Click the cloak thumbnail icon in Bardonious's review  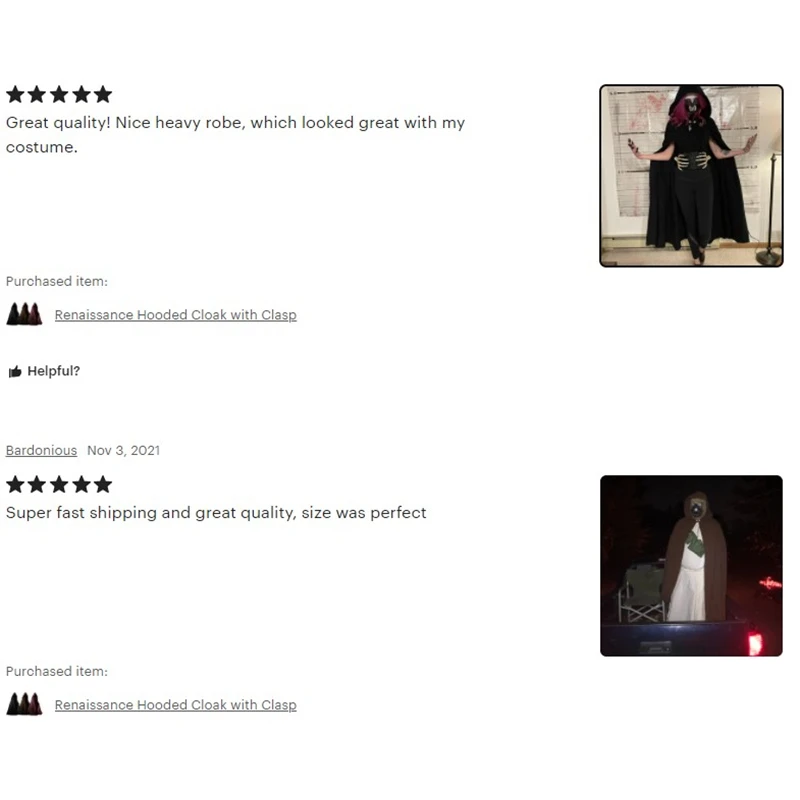pos(24,704)
